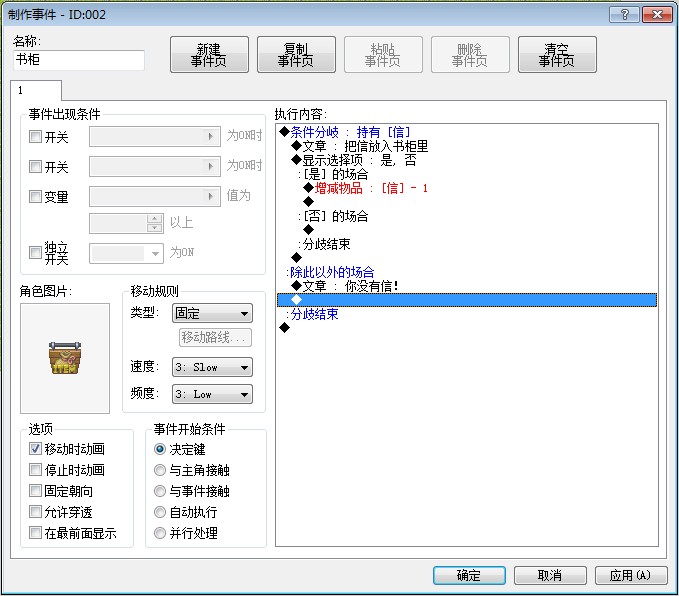The image size is (679, 596).
Task: Select the 条件分歧：持有[信] command line
Action: pos(345,132)
